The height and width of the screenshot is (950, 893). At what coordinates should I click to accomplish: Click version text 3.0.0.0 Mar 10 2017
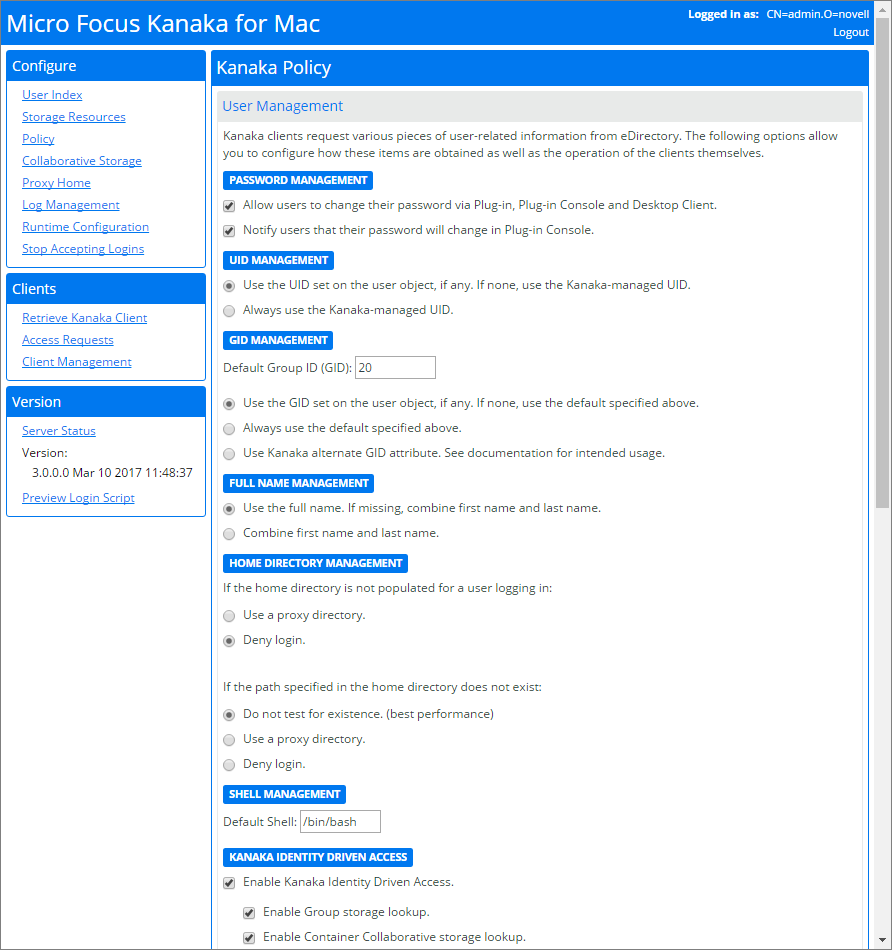[112, 473]
